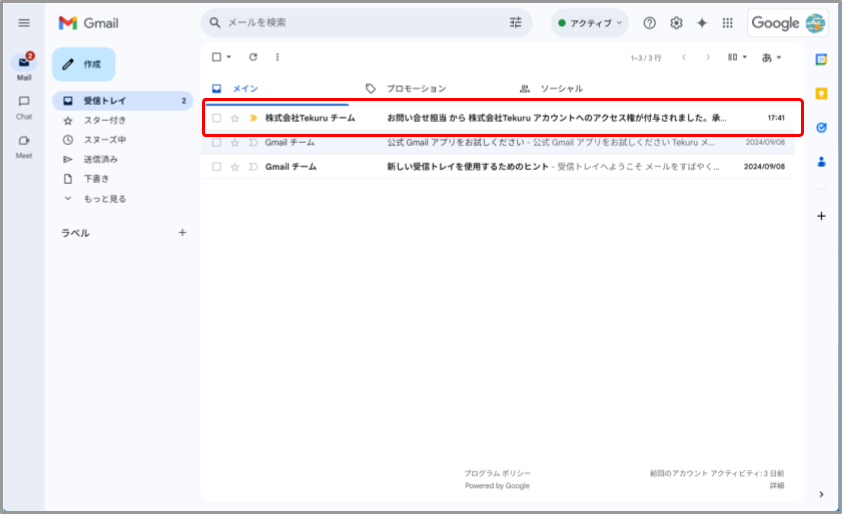Select the 株式会社Tekuru チーム email checkbox

216,118
